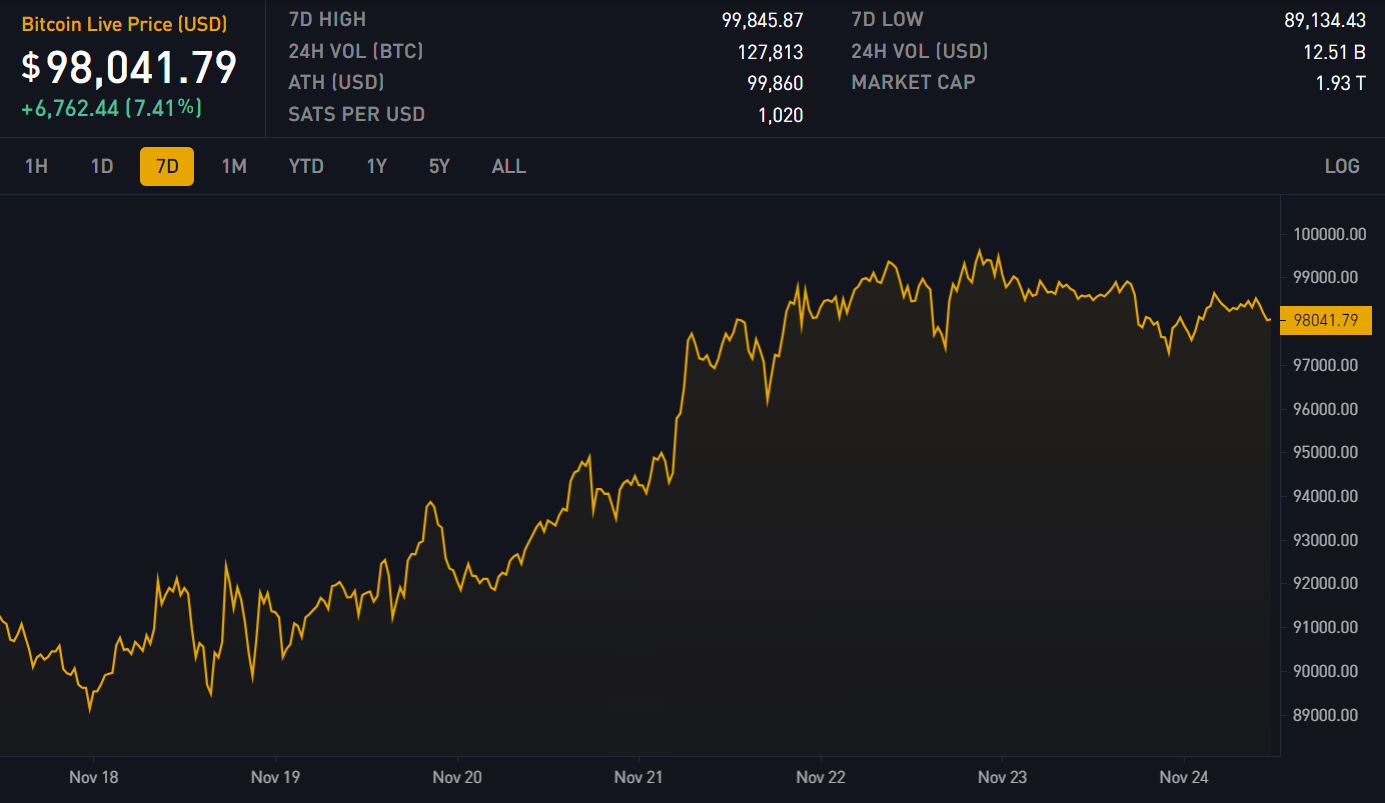Click the MARKET CAP value 1.93 T
This screenshot has height=803, width=1385.
[x=1340, y=83]
